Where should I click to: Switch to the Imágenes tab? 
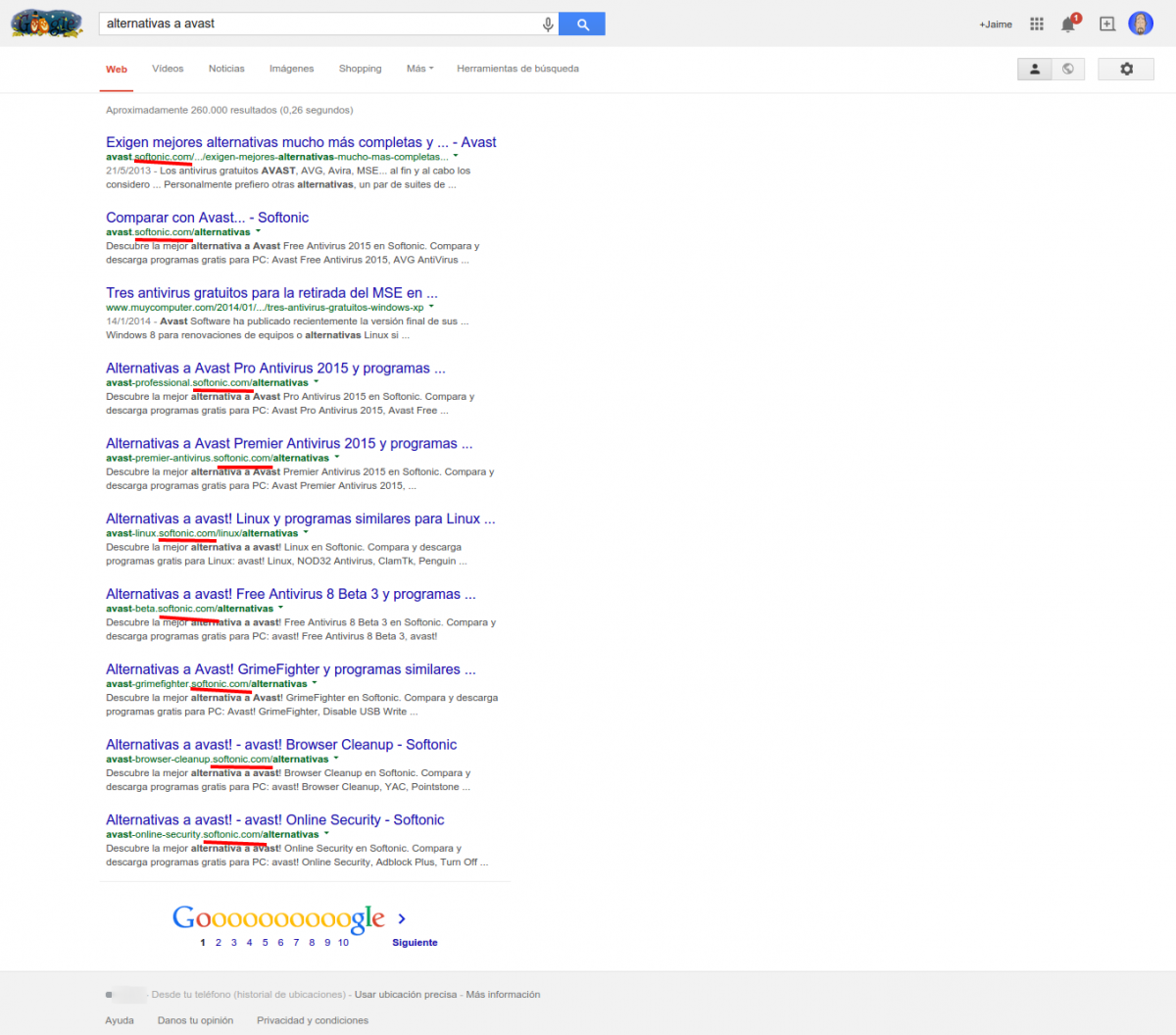(291, 69)
